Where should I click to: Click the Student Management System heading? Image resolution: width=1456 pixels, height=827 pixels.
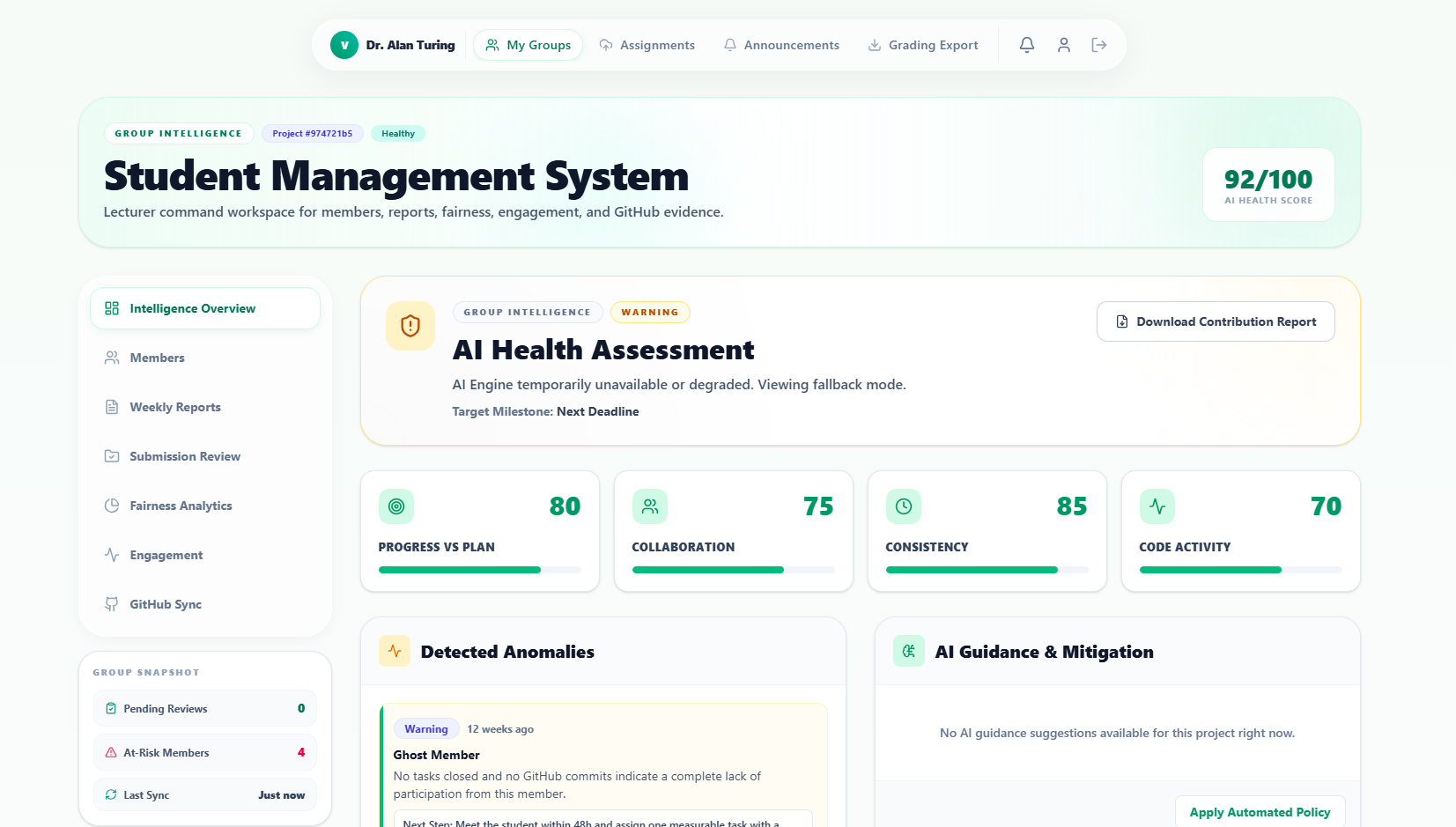tap(396, 176)
